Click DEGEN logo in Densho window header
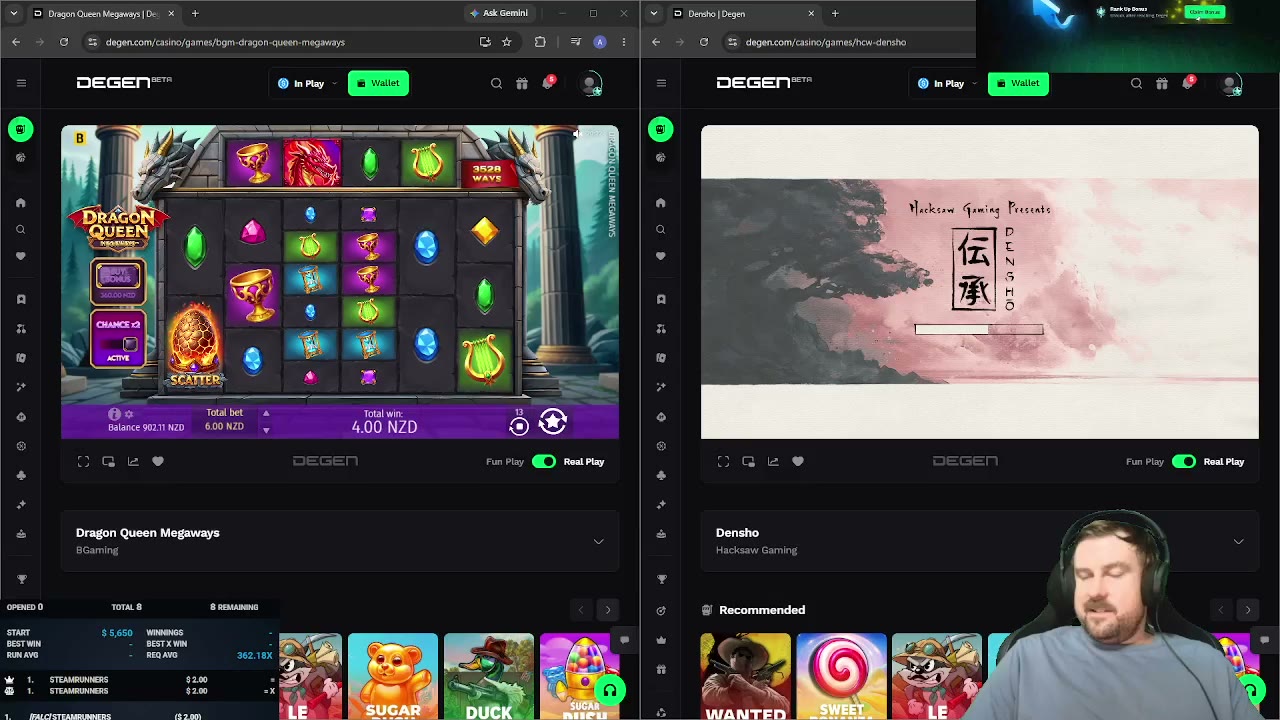This screenshot has height=720, width=1280. pyautogui.click(x=764, y=82)
